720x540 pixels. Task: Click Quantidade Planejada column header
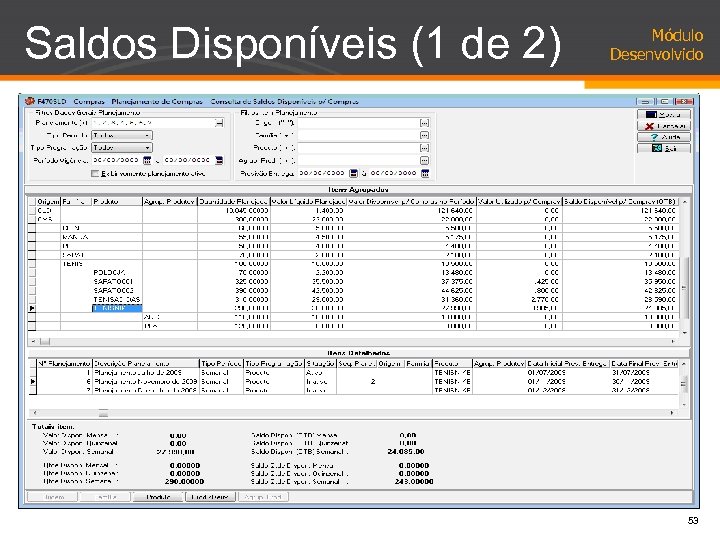234,202
